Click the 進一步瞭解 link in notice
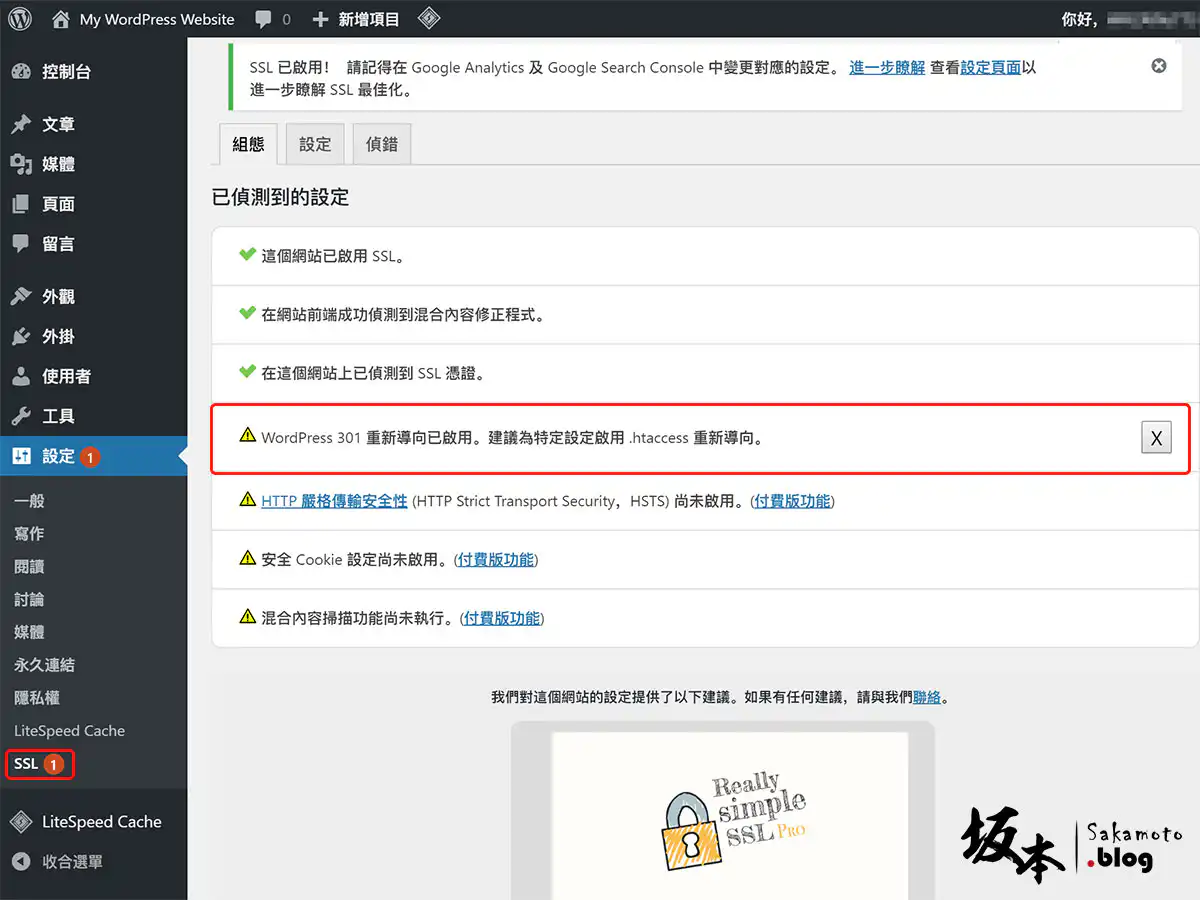Screen dimensions: 1200x900 [887, 68]
